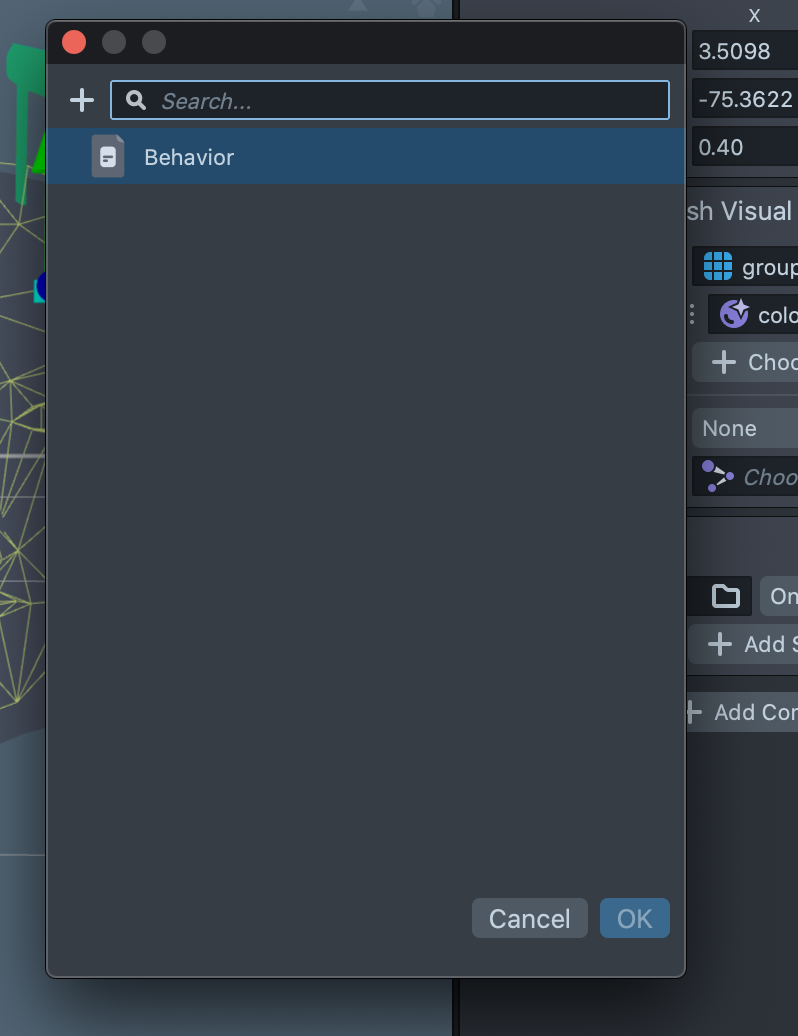Click the purple sparkle material icon
This screenshot has width=798, height=1036.
point(734,314)
